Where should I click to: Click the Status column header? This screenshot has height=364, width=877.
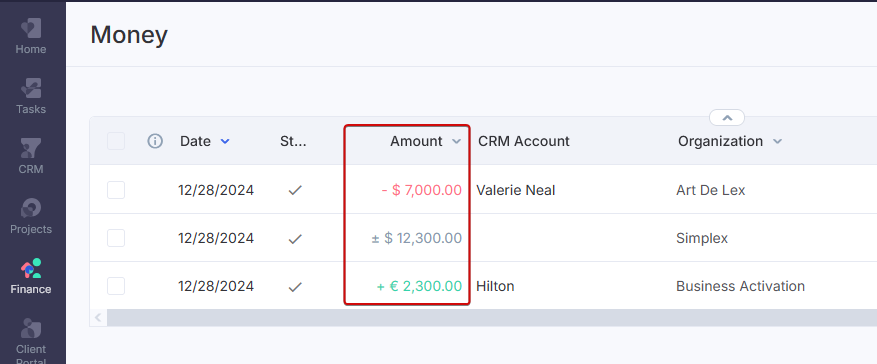(293, 141)
